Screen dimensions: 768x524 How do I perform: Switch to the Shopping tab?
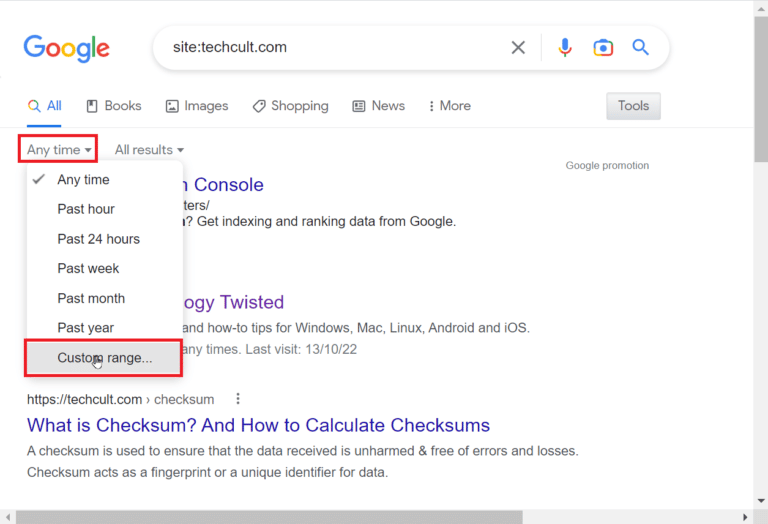click(x=290, y=106)
